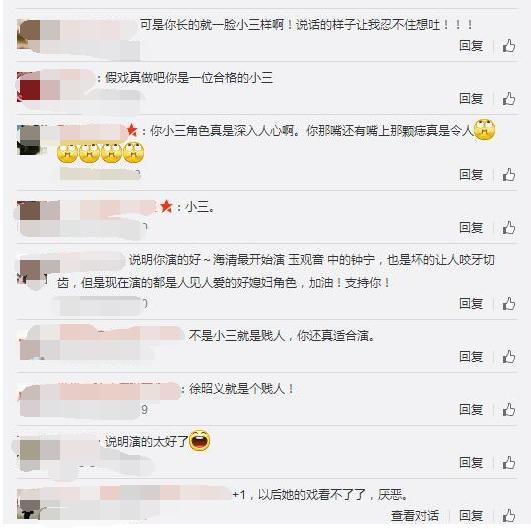Like the first comment about 小三样
This screenshot has height=529, width=531.
tap(509, 46)
